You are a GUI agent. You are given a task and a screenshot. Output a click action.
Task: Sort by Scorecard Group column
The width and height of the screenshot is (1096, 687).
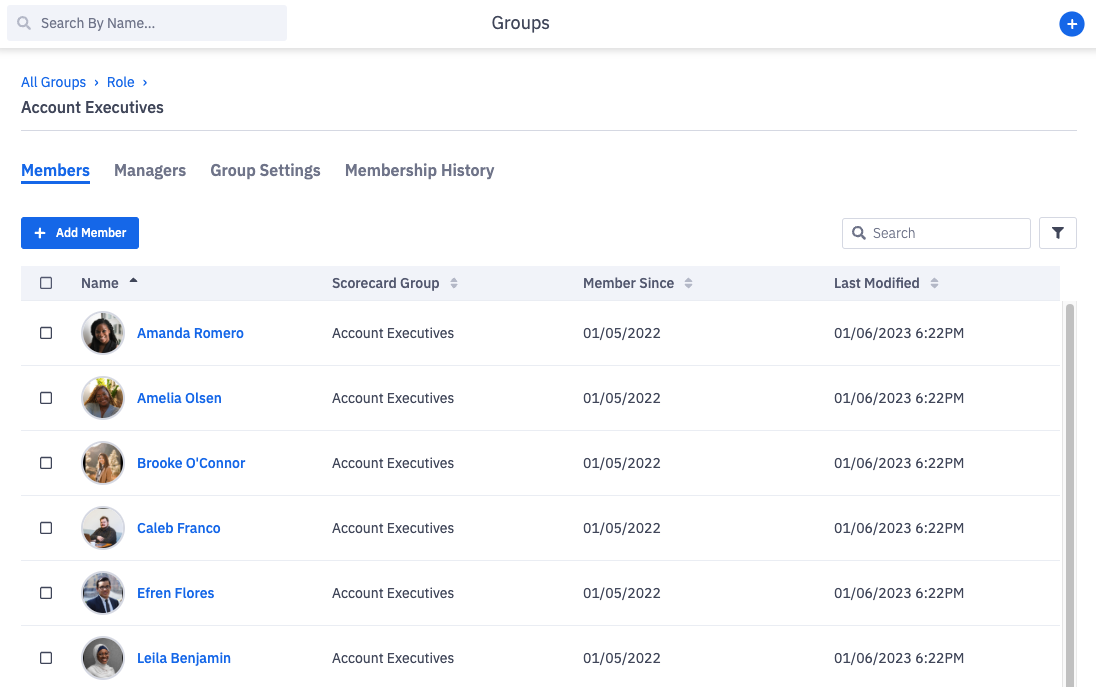[x=453, y=283]
